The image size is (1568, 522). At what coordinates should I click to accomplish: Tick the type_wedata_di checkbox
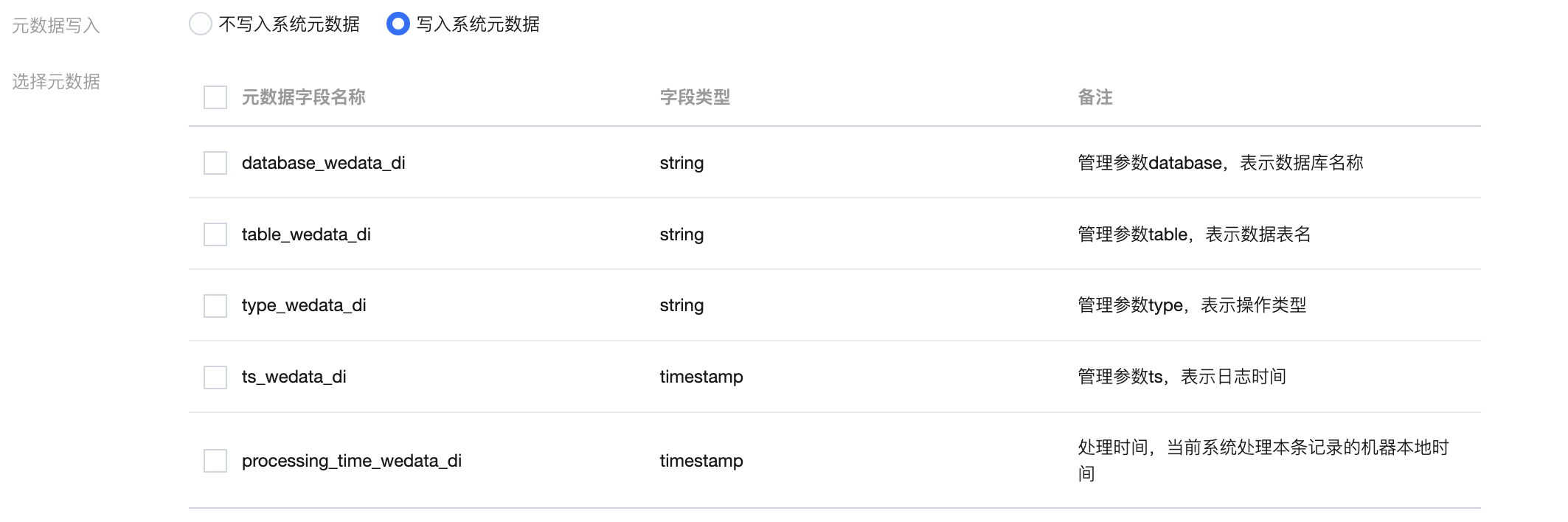(x=215, y=305)
